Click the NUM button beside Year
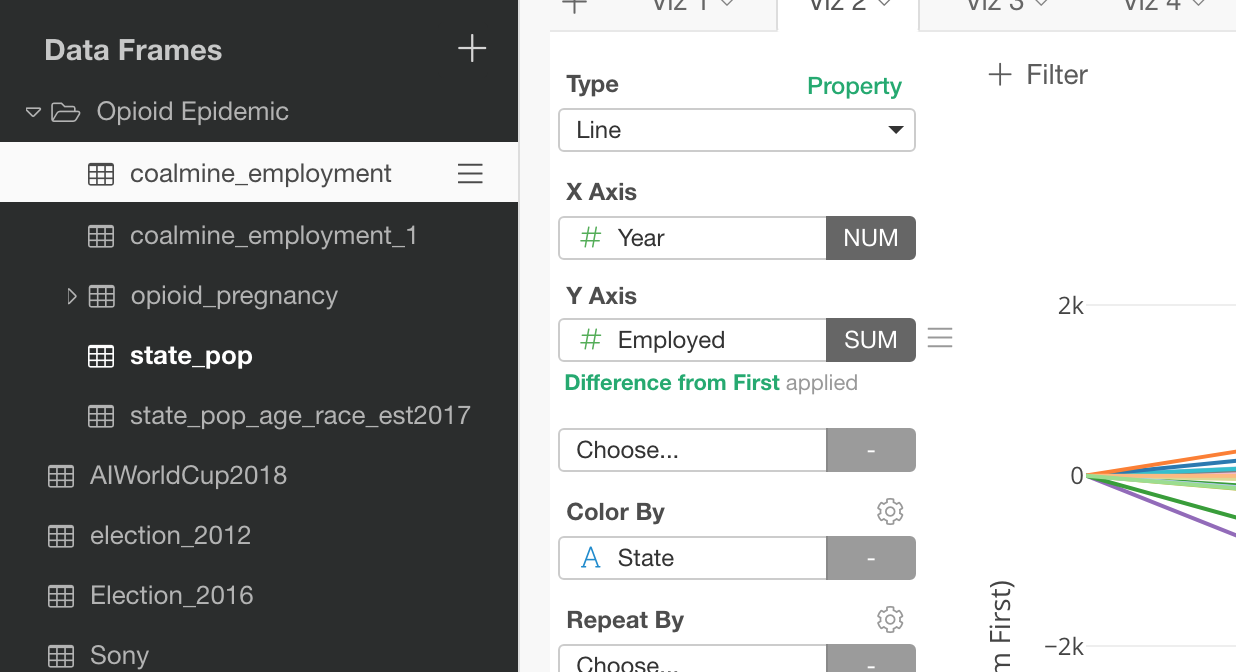The image size is (1236, 672). pos(871,238)
